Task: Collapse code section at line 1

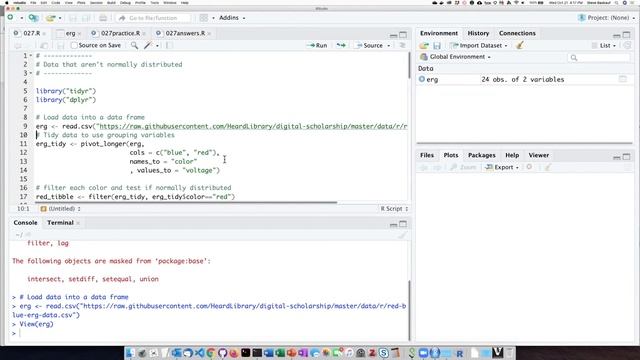Action: coord(31,56)
